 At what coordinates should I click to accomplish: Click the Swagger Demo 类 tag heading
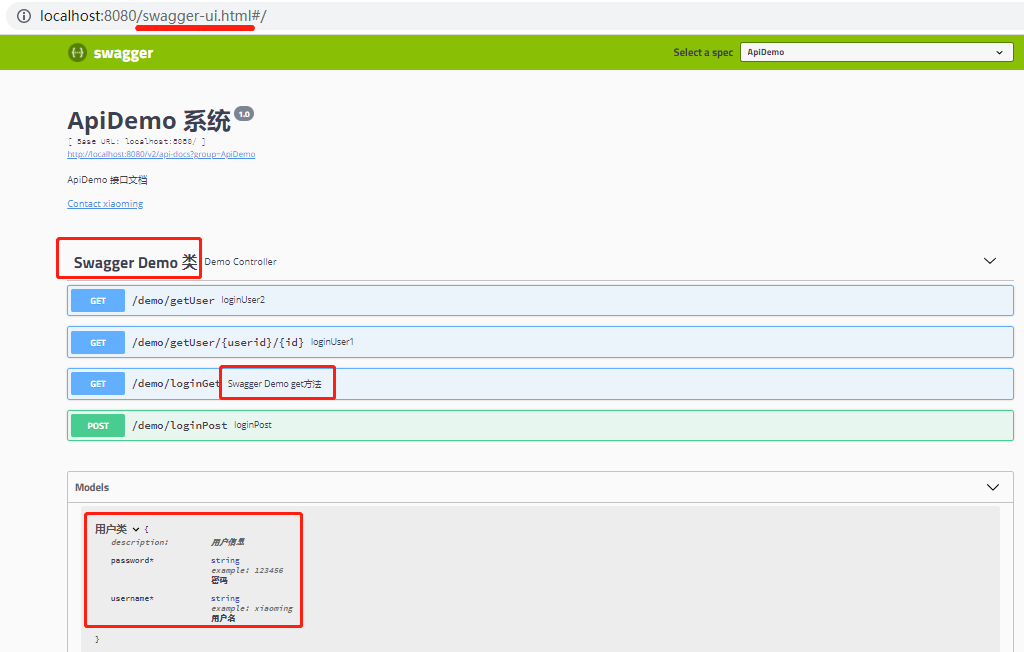point(135,262)
